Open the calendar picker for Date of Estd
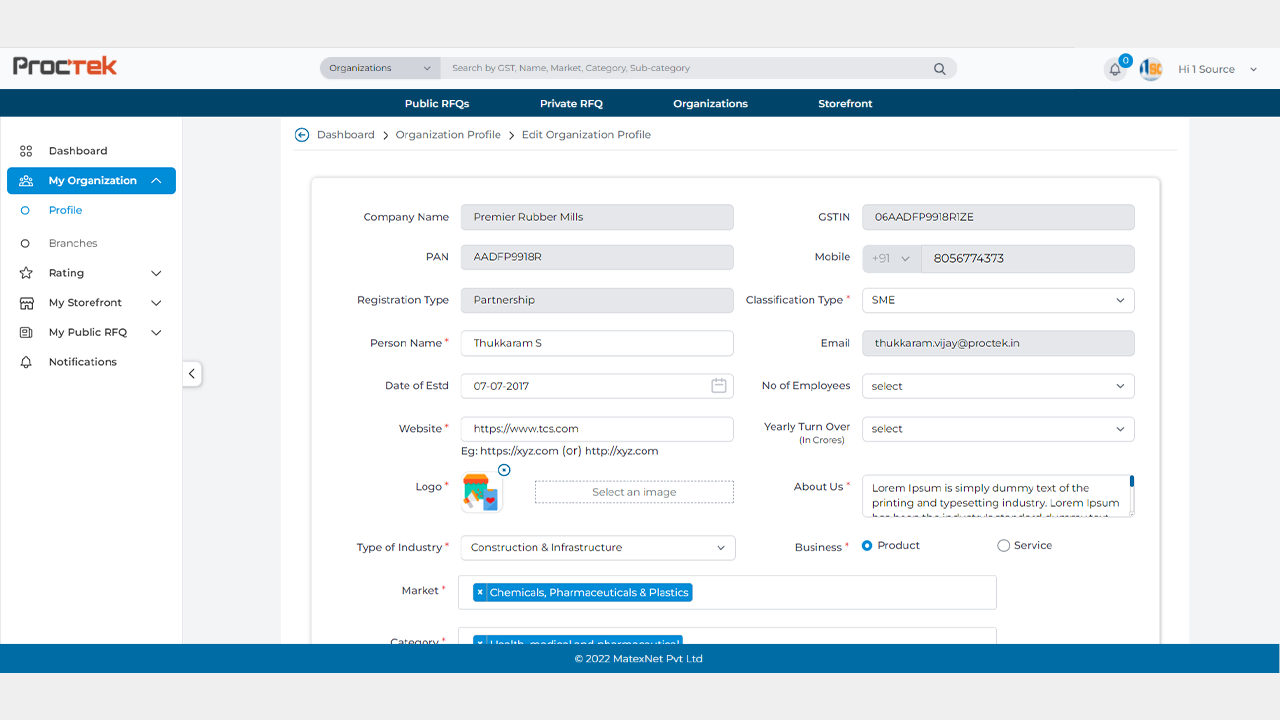Viewport: 1280px width, 720px height. coord(718,386)
